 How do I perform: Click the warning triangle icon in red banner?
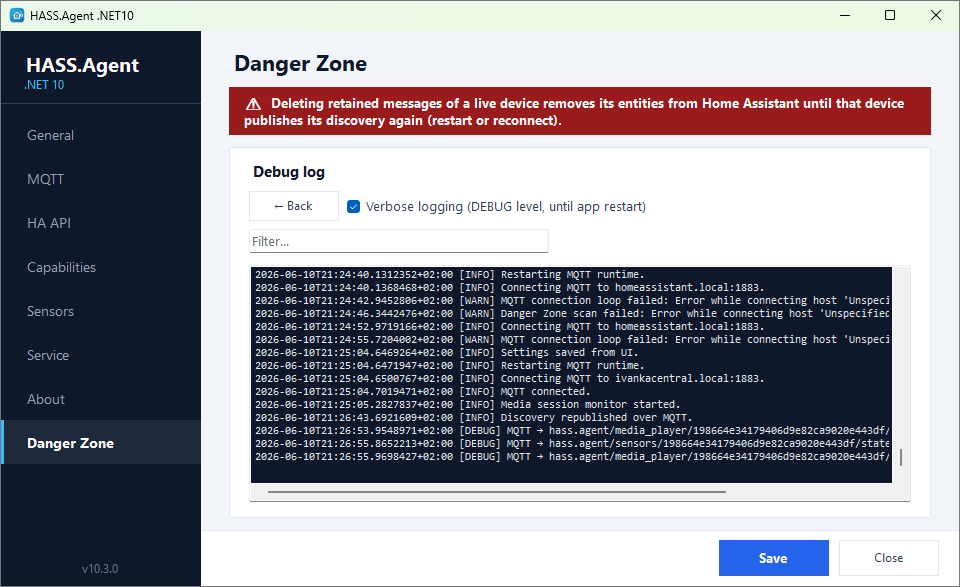(x=253, y=104)
